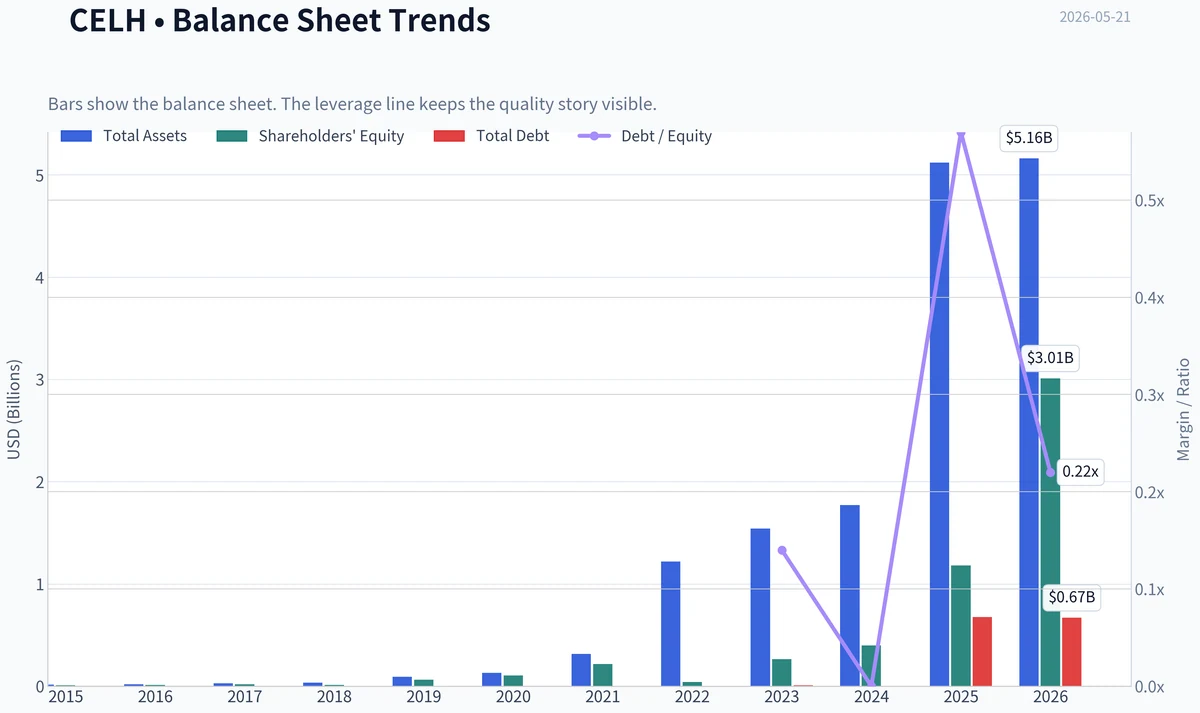The image size is (1200, 713).
Task: Click the $0.67B data label
Action: [x=1072, y=598]
